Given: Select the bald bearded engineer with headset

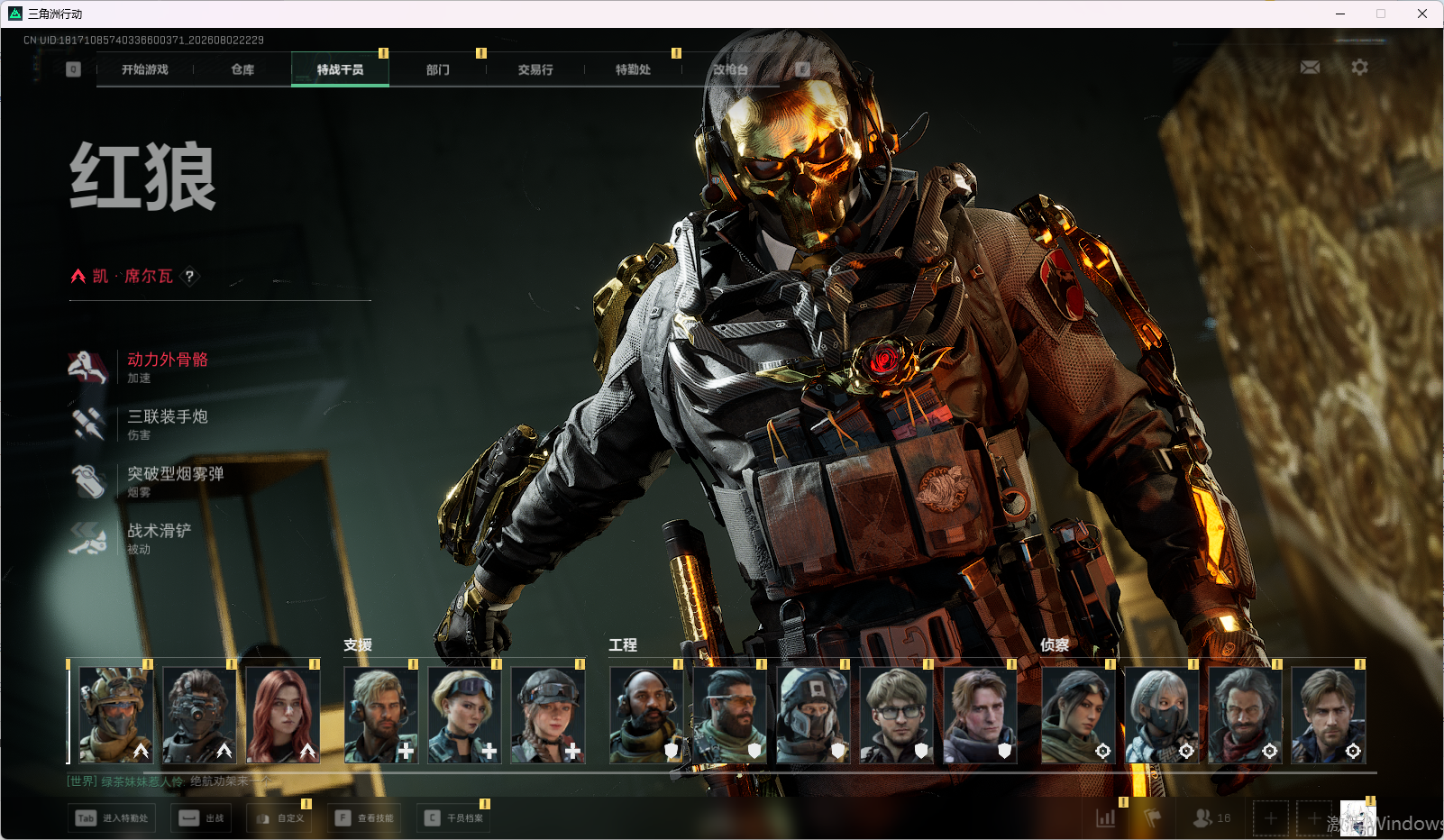Looking at the screenshot, I should pyautogui.click(x=646, y=716).
